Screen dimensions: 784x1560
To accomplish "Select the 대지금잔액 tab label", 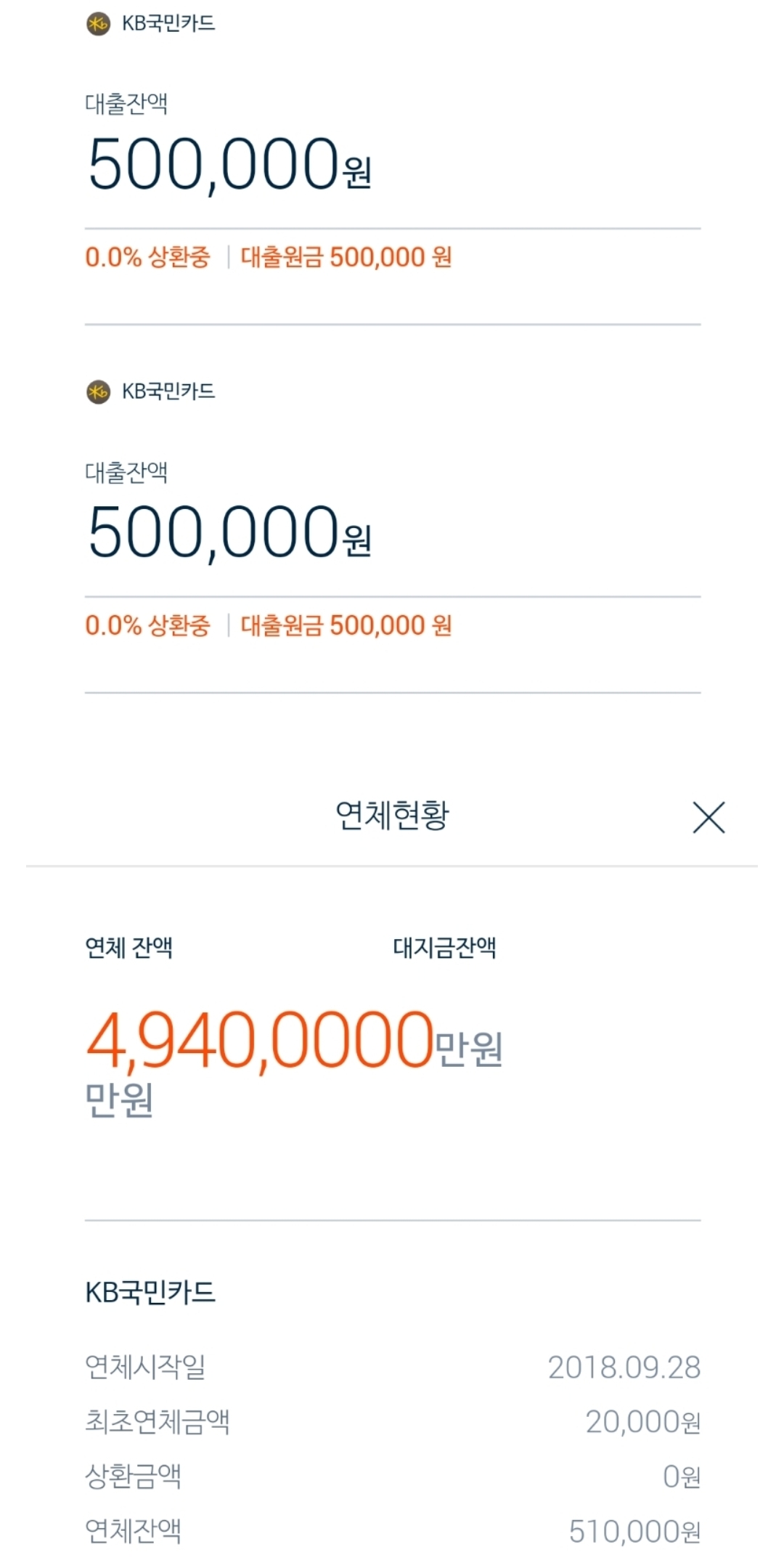I will click(x=444, y=948).
